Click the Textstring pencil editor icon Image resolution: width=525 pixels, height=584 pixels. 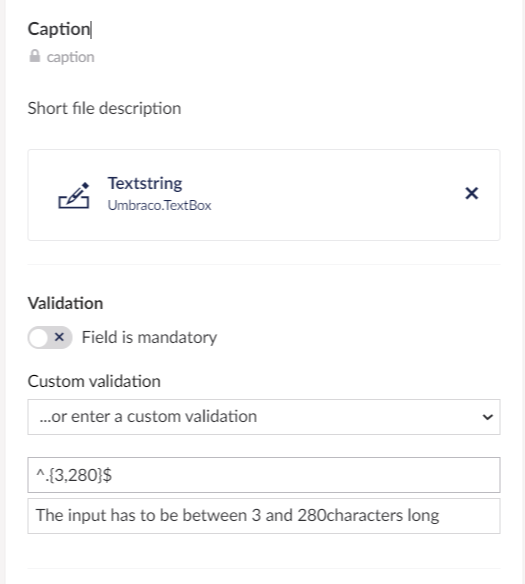(x=74, y=195)
